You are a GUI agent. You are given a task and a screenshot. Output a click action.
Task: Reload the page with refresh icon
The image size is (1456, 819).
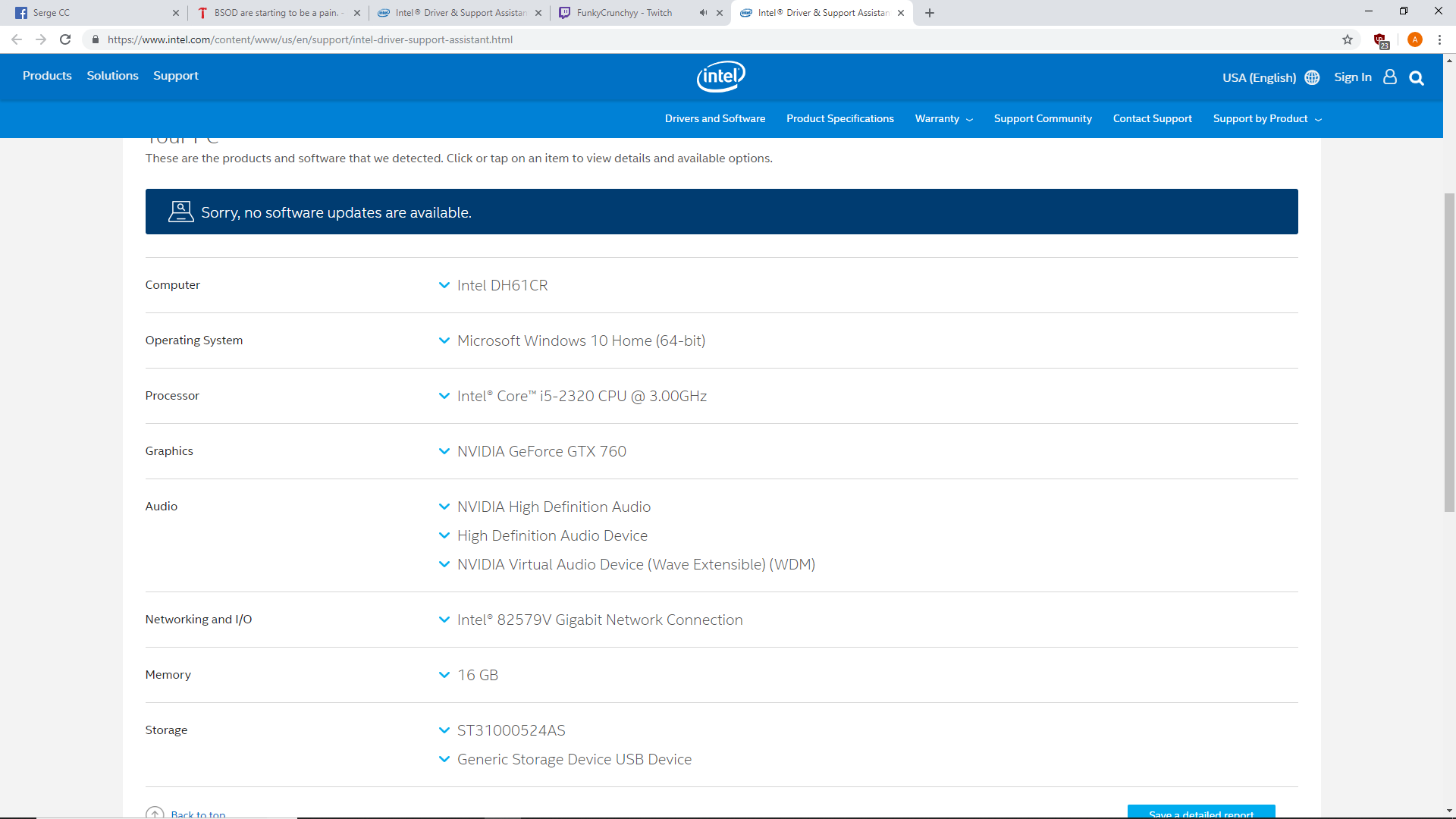click(x=65, y=39)
